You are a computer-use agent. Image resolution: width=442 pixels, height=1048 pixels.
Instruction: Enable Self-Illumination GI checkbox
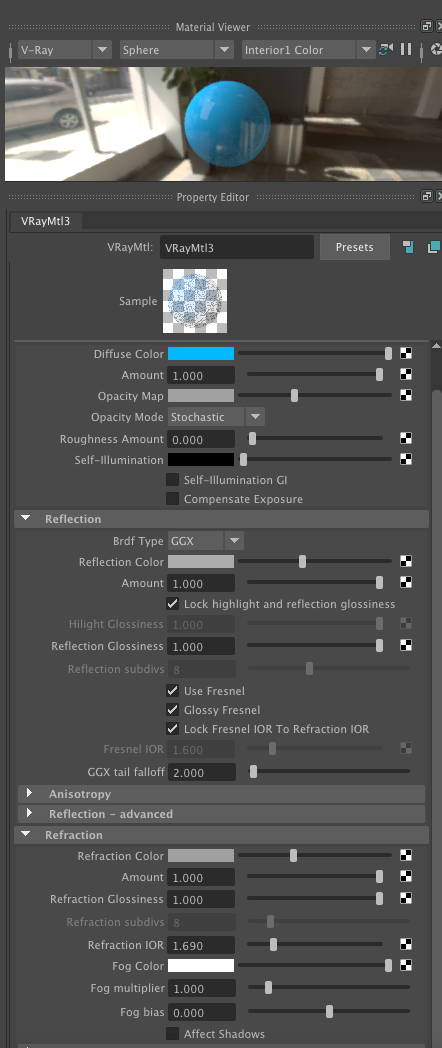(173, 480)
